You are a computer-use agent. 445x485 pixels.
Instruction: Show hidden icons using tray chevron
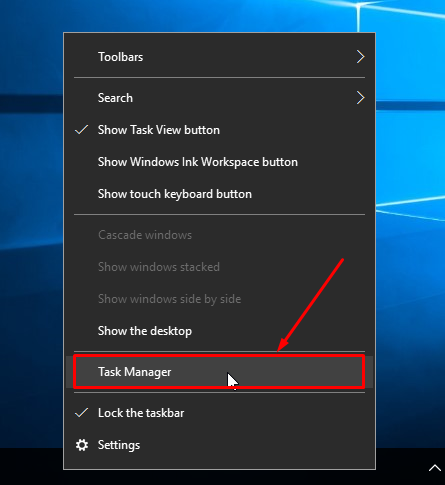434,468
